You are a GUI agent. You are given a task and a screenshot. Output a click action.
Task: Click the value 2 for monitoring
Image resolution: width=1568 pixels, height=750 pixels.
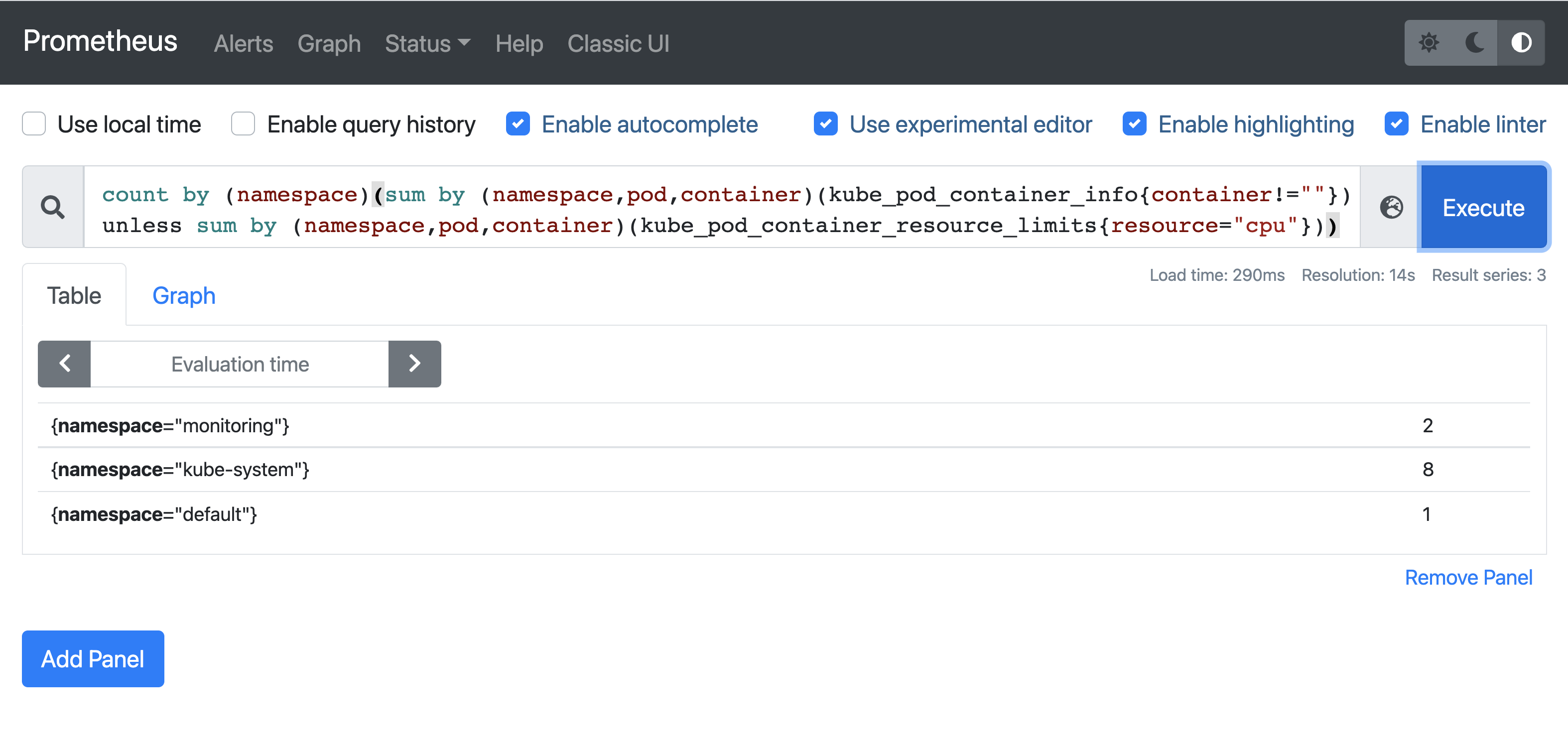click(x=1428, y=425)
